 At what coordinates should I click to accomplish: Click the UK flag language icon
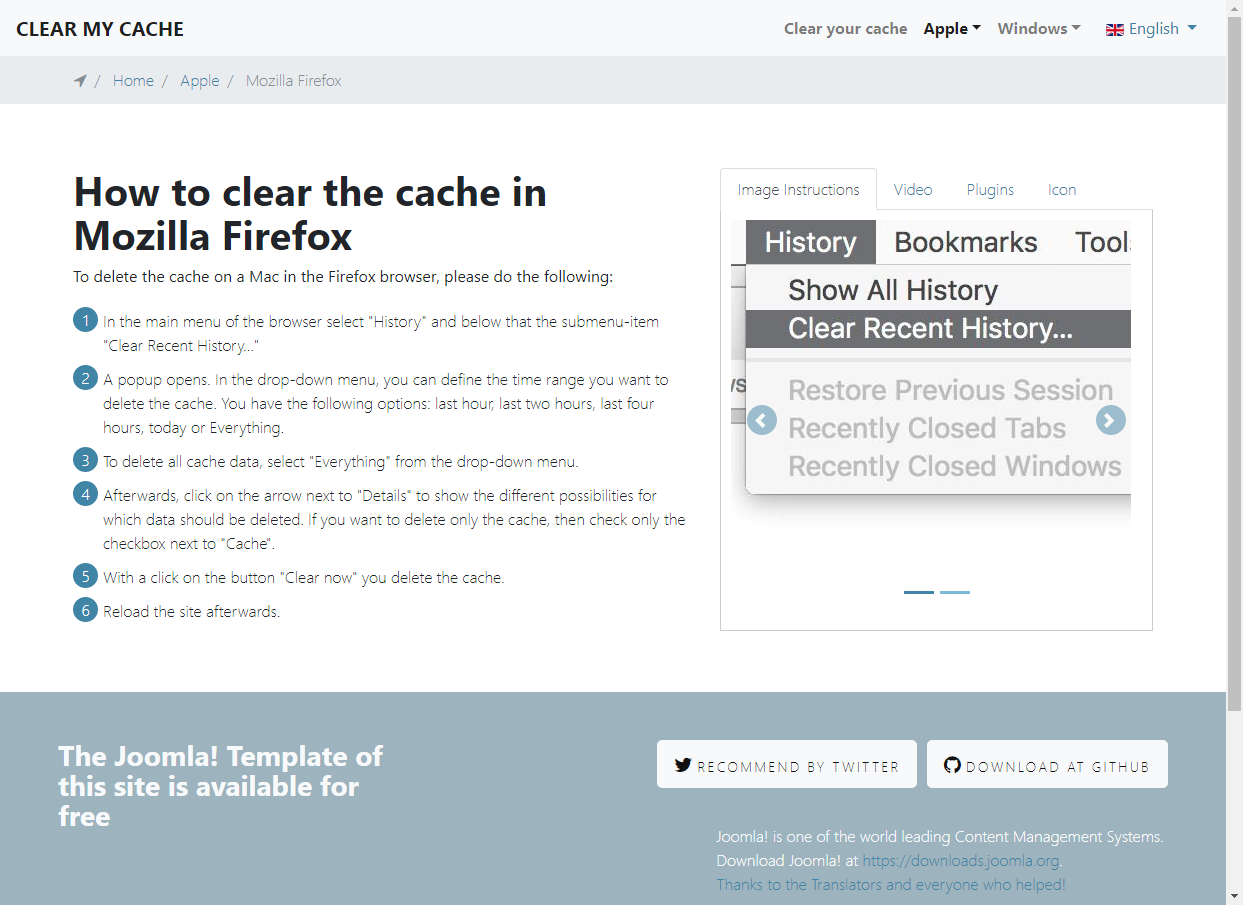1115,30
